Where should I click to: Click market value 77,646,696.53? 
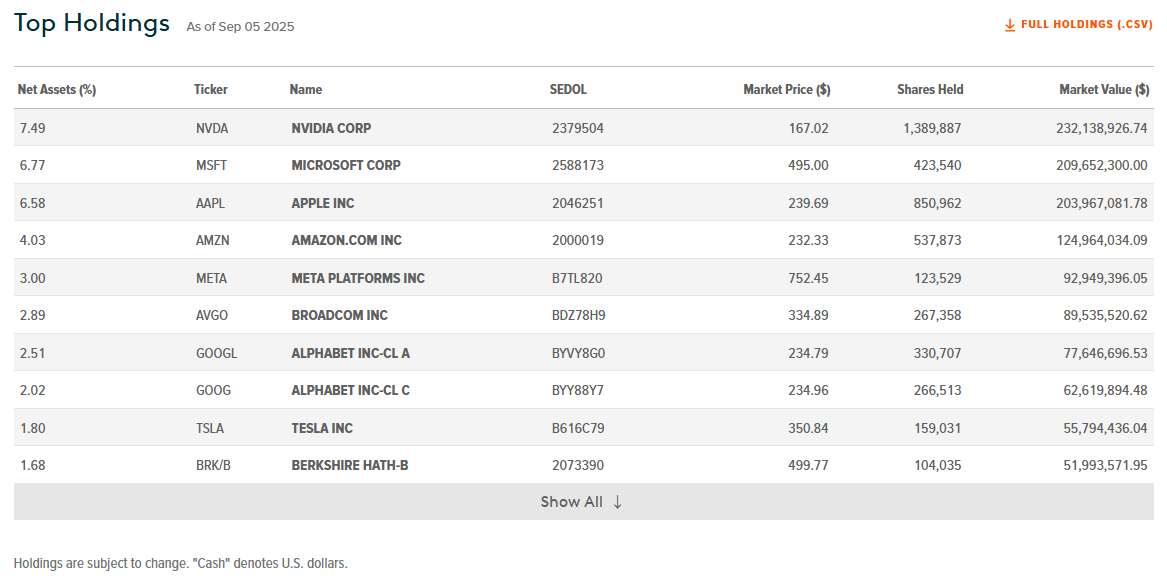click(x=1106, y=353)
